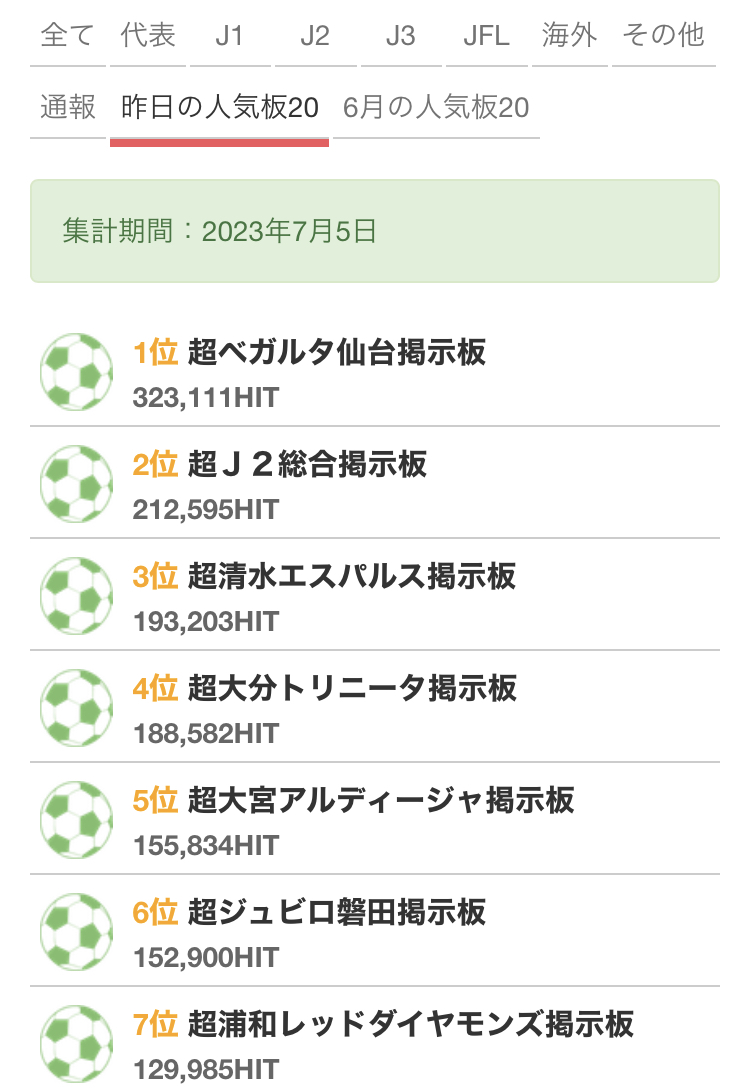750x1091 pixels.
Task: Open the ball icon next to 7位 浦和レッドダイヤモンズ
Action: (x=76, y=1044)
